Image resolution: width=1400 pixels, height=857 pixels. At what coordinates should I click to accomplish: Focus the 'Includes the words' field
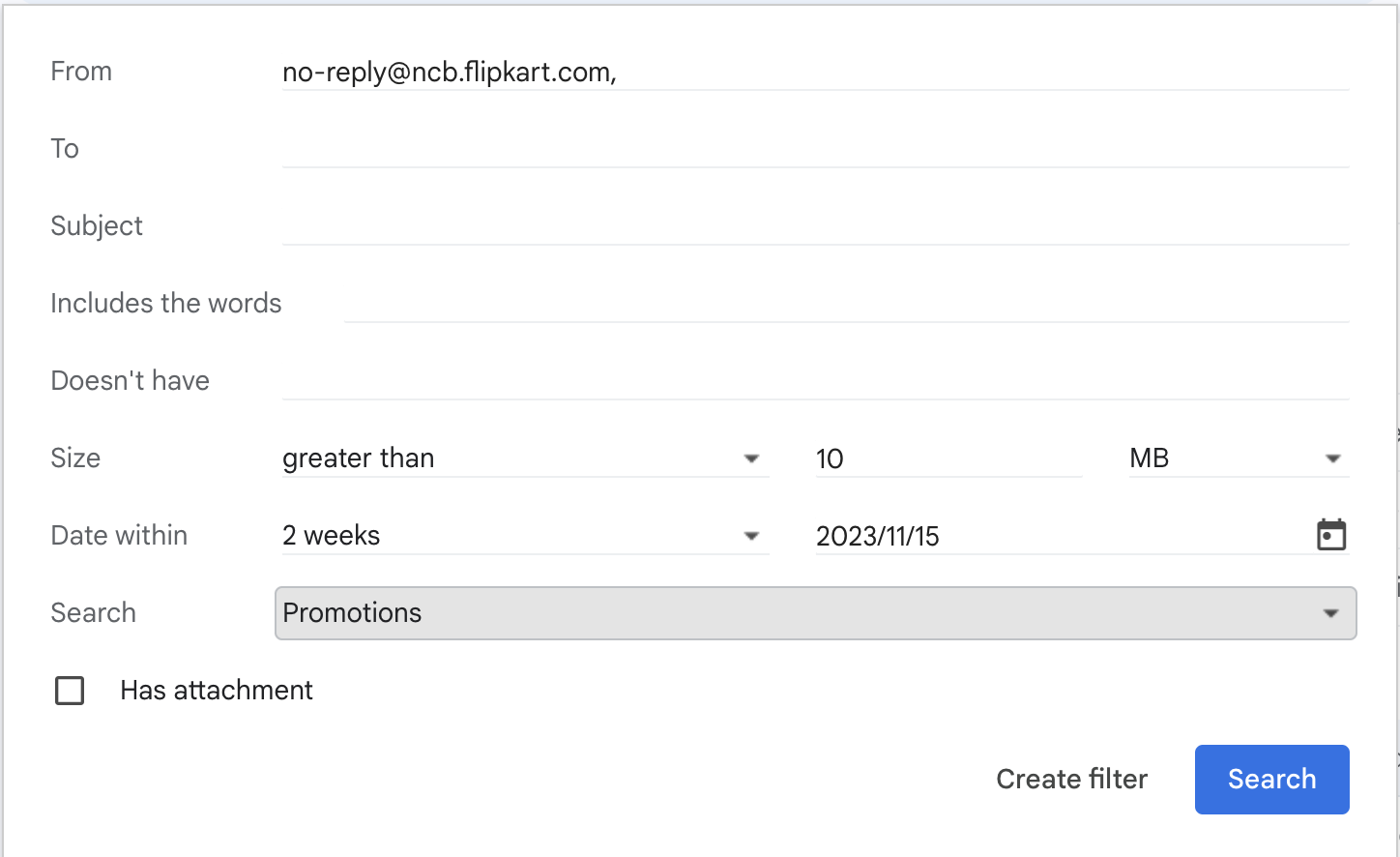pos(845,304)
